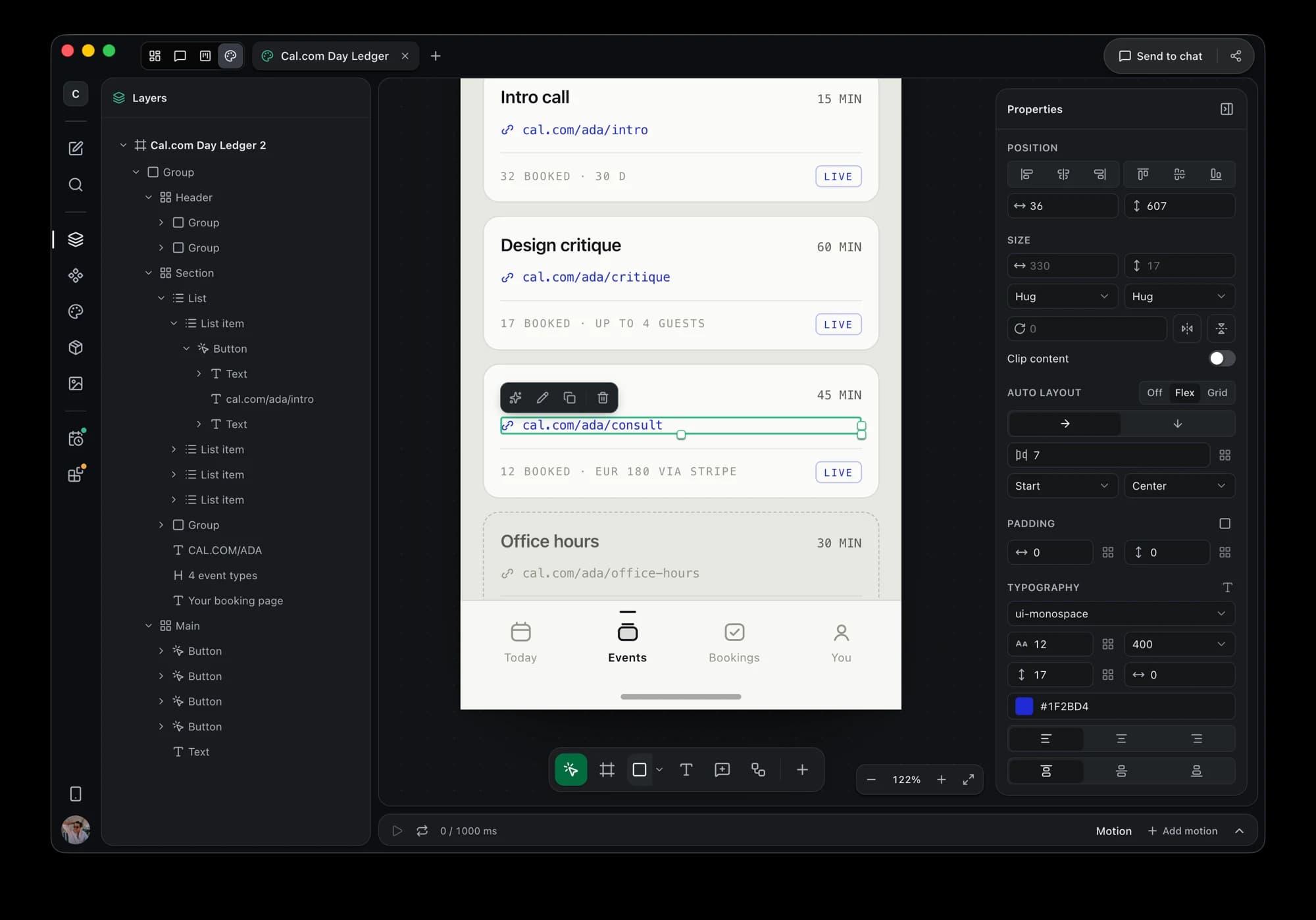Image resolution: width=1316 pixels, height=920 pixels.
Task: Click the mobile device preview icon
Action: [x=76, y=794]
